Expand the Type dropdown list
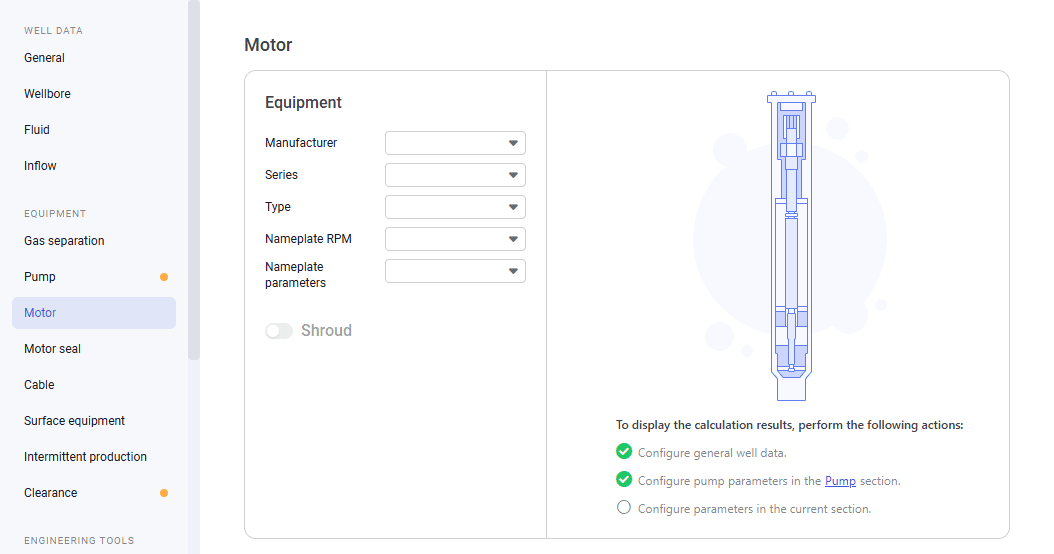Screen dimensions: 1054x554 coord(455,207)
